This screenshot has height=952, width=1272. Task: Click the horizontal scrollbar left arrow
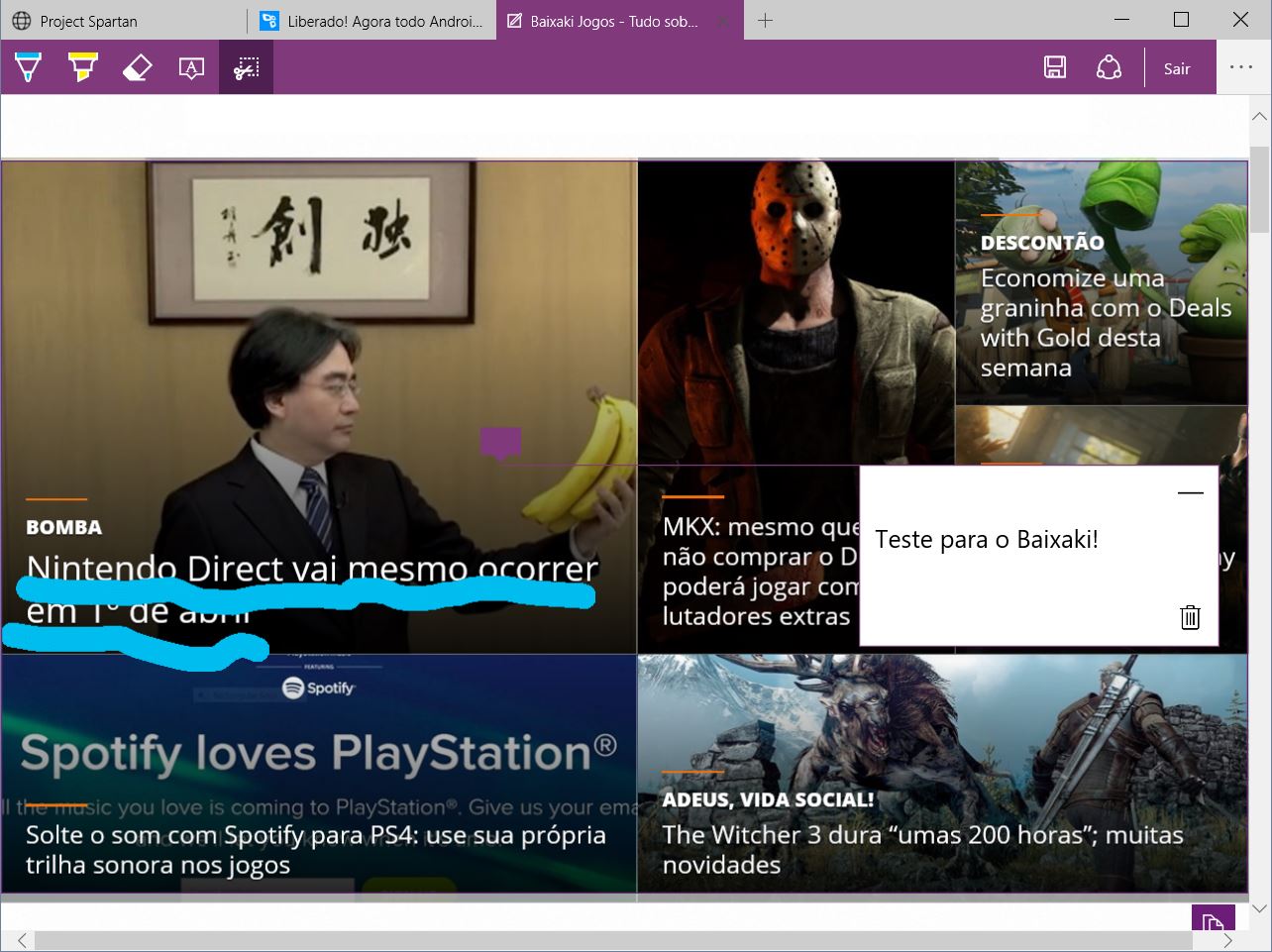tap(22, 941)
